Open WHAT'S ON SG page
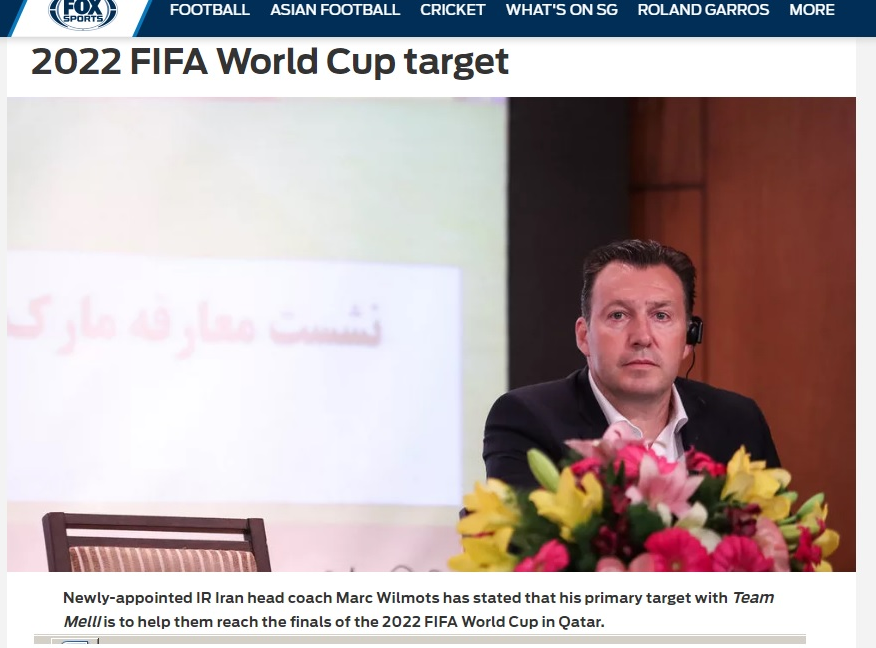The image size is (876, 648). pos(561,10)
